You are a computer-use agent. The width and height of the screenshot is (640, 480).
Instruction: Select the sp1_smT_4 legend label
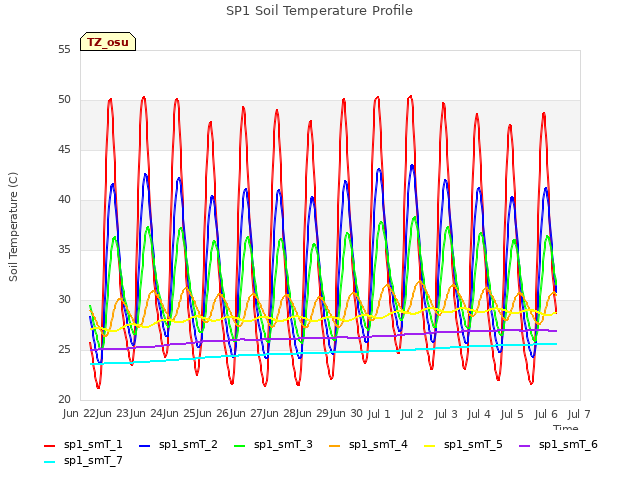(378, 444)
